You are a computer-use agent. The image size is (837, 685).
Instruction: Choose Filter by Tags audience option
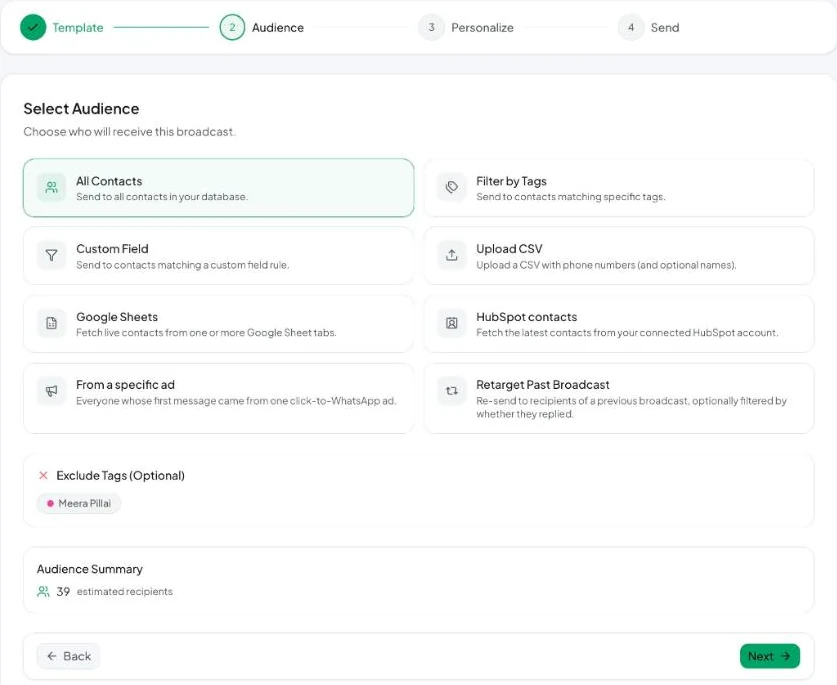(x=619, y=187)
